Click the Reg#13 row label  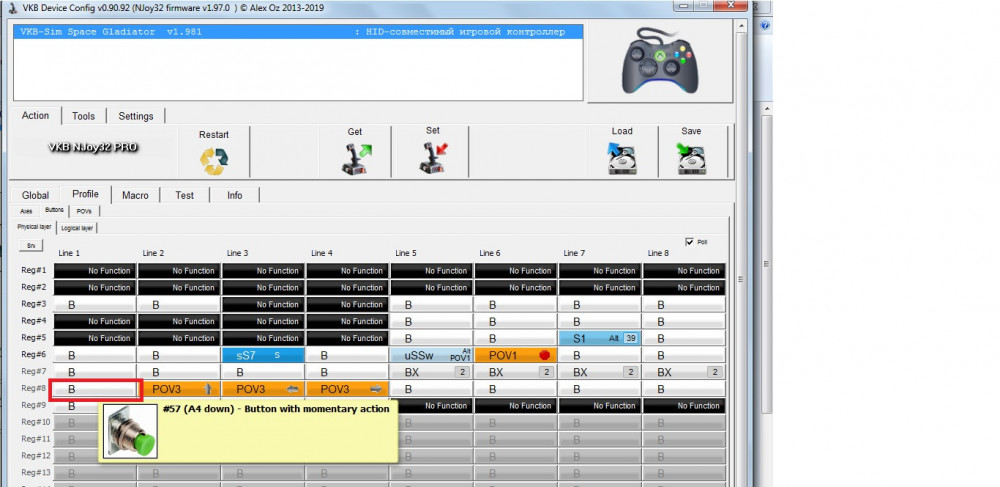click(35, 472)
